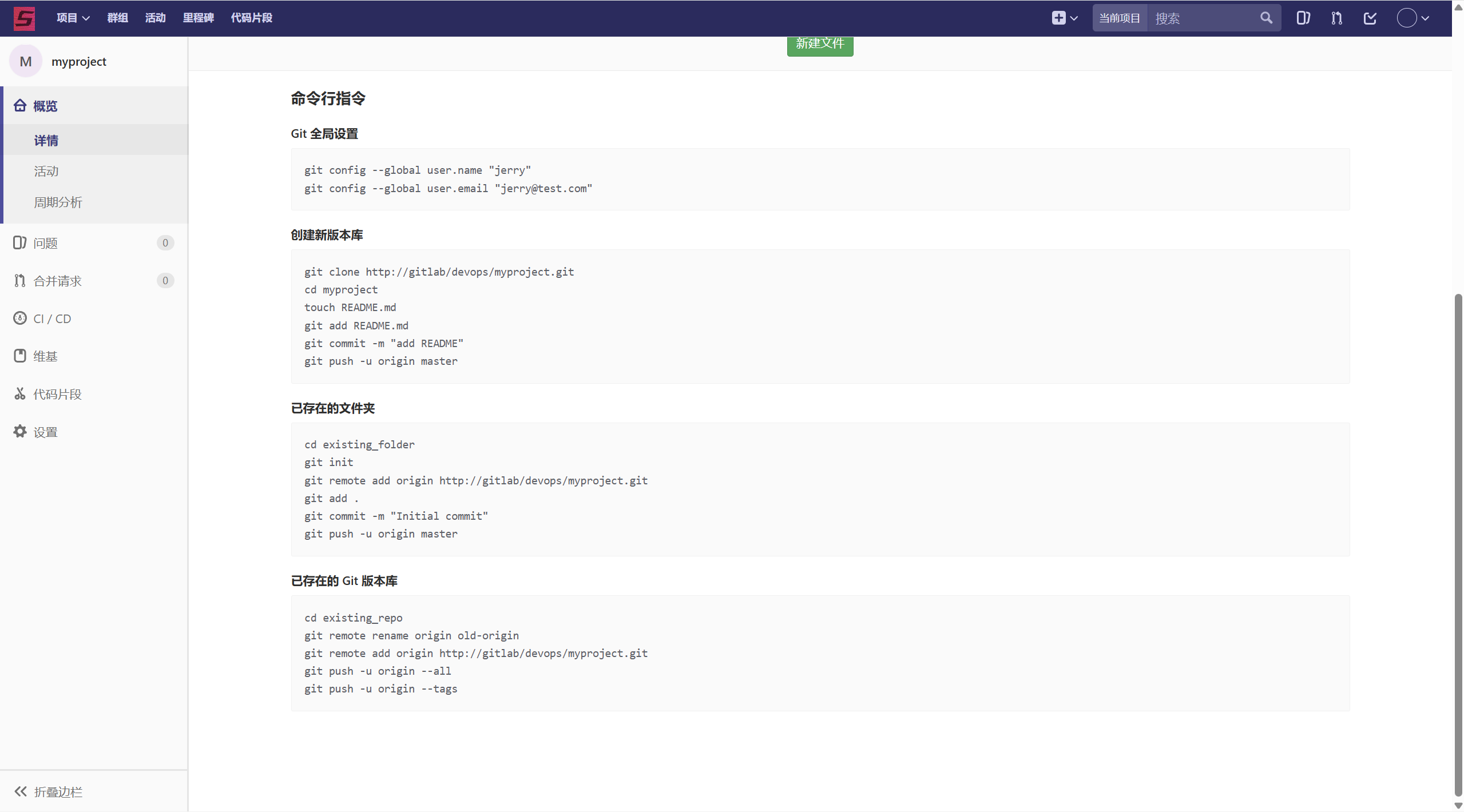Click the search magnifier icon
This screenshot has width=1464, height=812.
[1266, 18]
